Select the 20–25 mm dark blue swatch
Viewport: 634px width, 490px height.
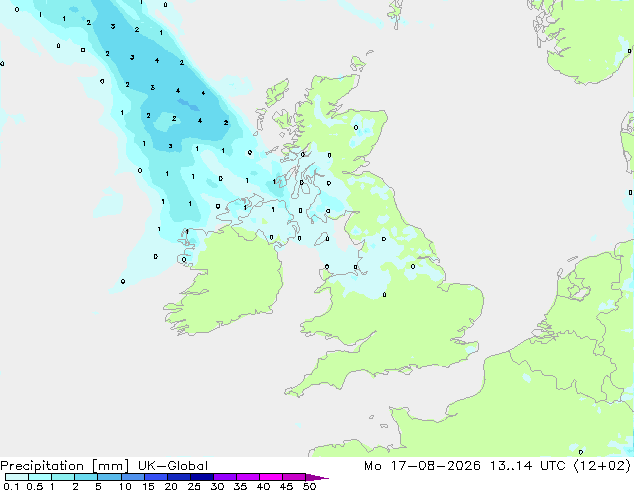(179, 477)
